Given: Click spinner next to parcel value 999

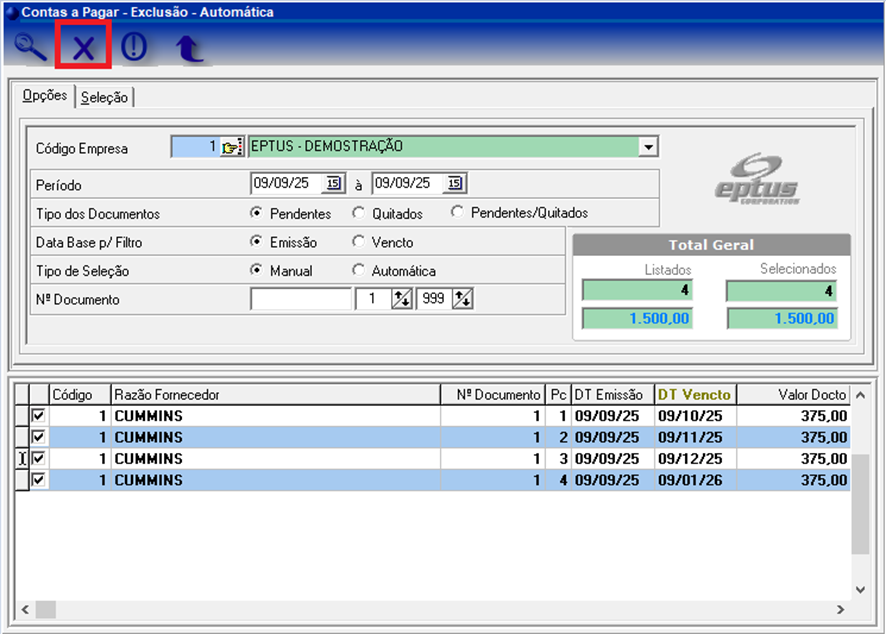Looking at the screenshot, I should (462, 299).
